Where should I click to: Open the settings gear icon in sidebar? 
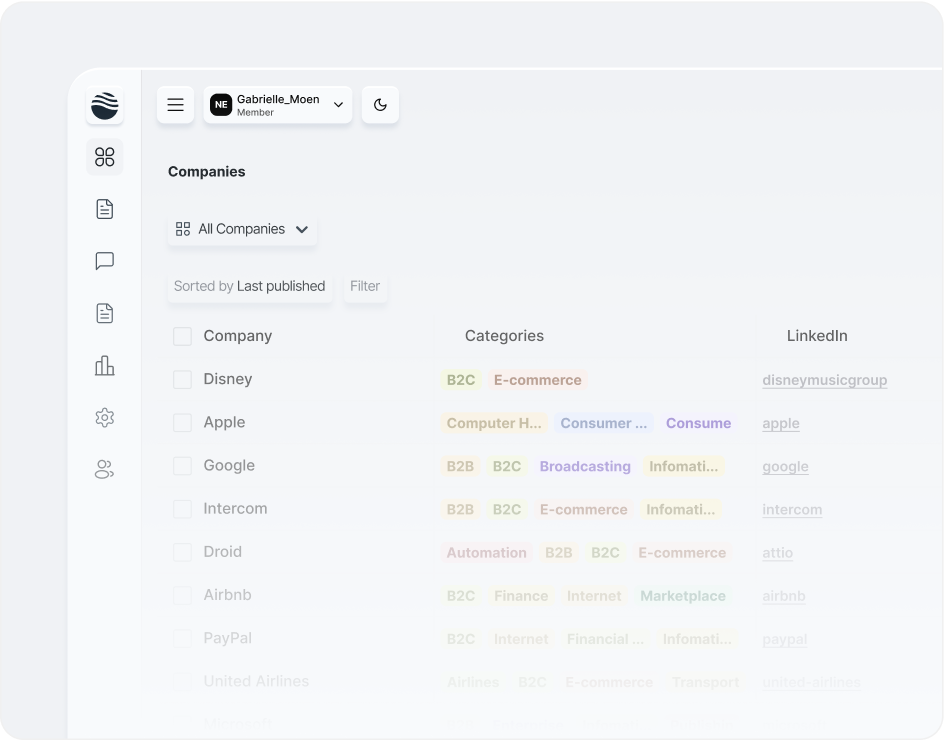pyautogui.click(x=105, y=417)
